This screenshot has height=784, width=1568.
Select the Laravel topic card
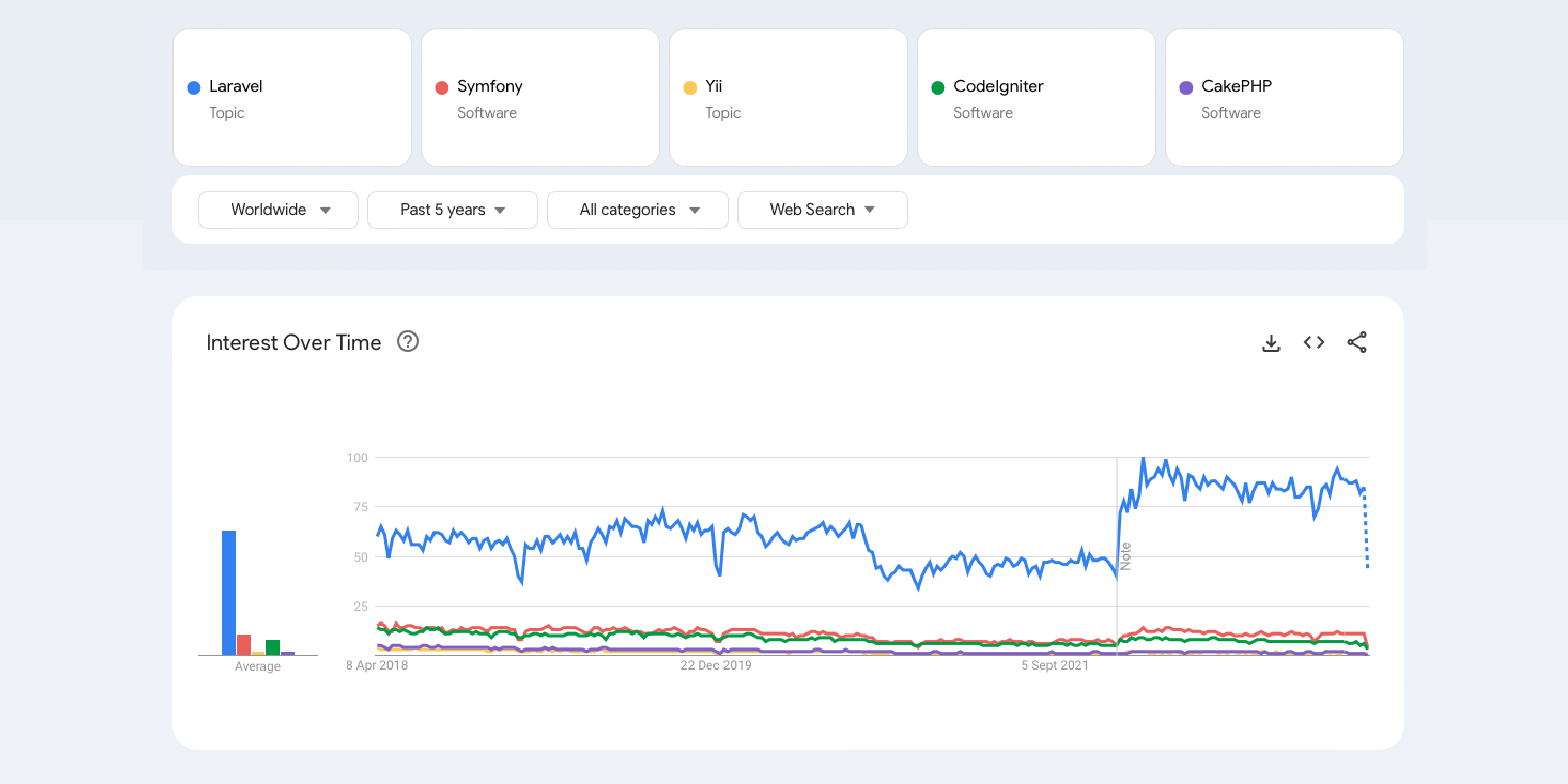point(292,97)
